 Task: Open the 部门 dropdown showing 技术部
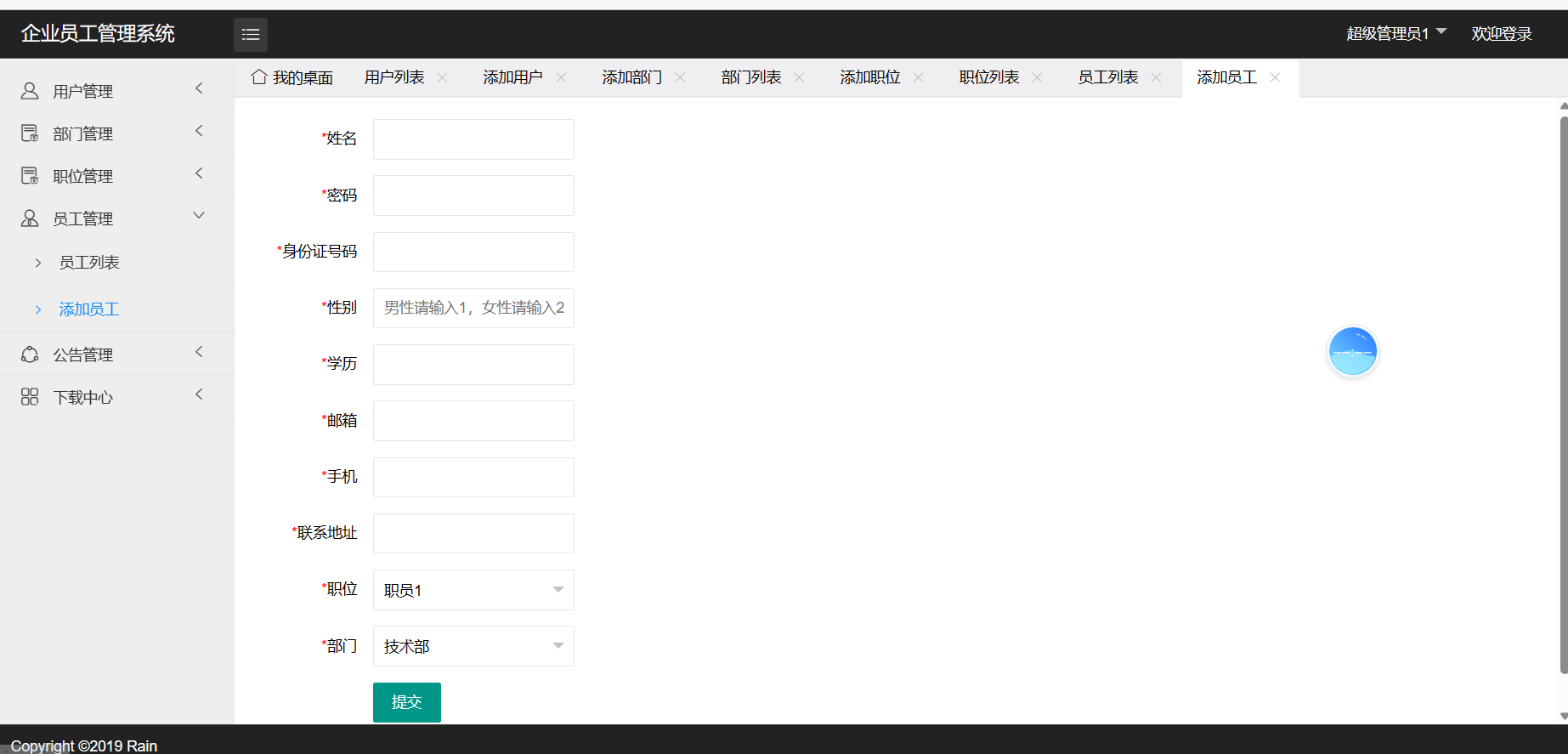[473, 646]
